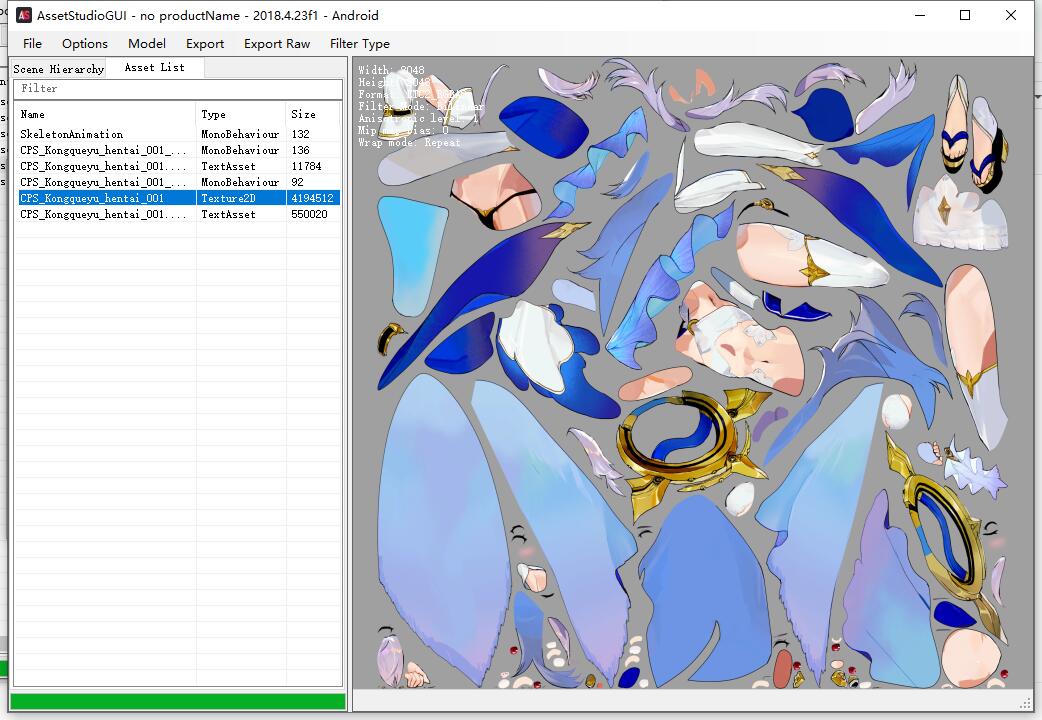
Task: Select the SkeletonAnimation asset row
Action: 178,134
